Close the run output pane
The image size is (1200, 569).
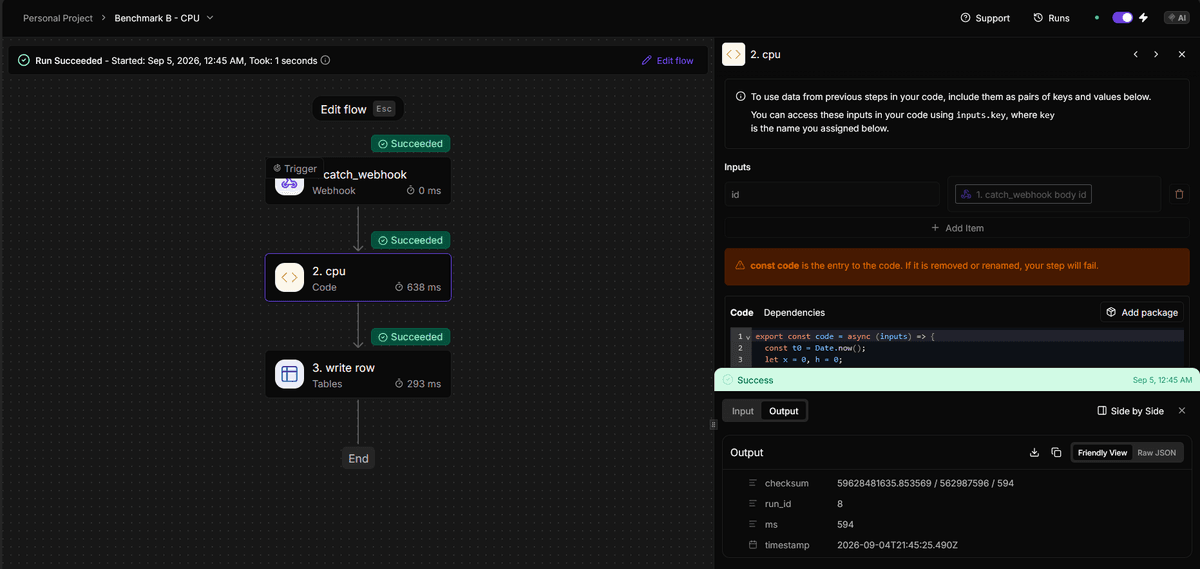pyautogui.click(x=1181, y=411)
